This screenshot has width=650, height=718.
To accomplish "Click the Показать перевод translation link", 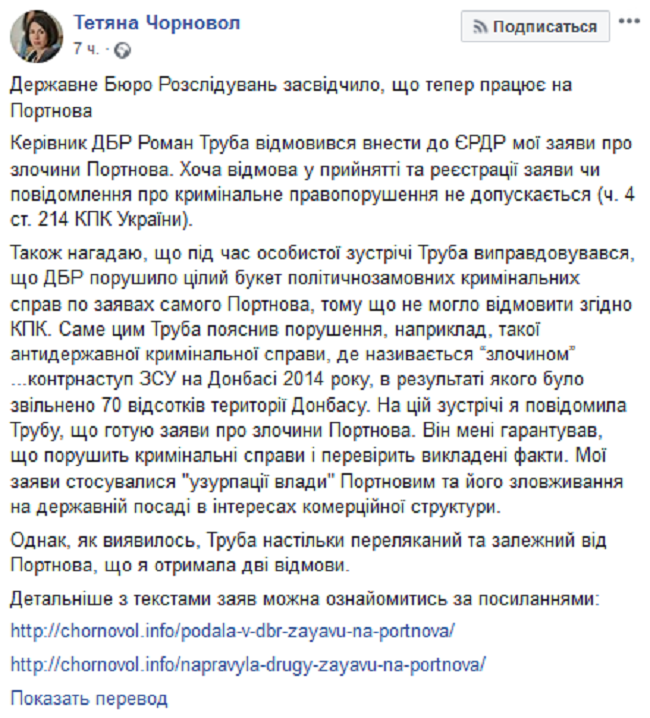I will (x=89, y=698).
